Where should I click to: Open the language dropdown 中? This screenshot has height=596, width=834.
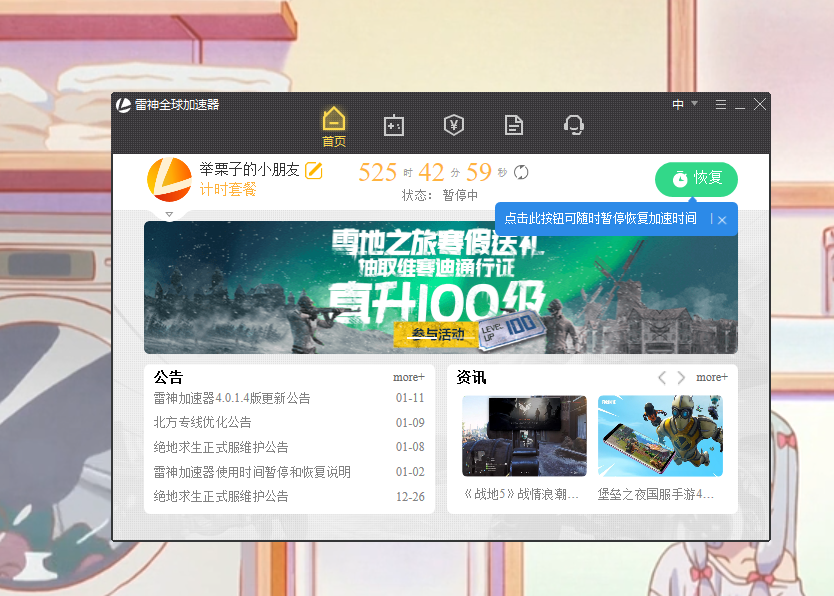(x=685, y=104)
